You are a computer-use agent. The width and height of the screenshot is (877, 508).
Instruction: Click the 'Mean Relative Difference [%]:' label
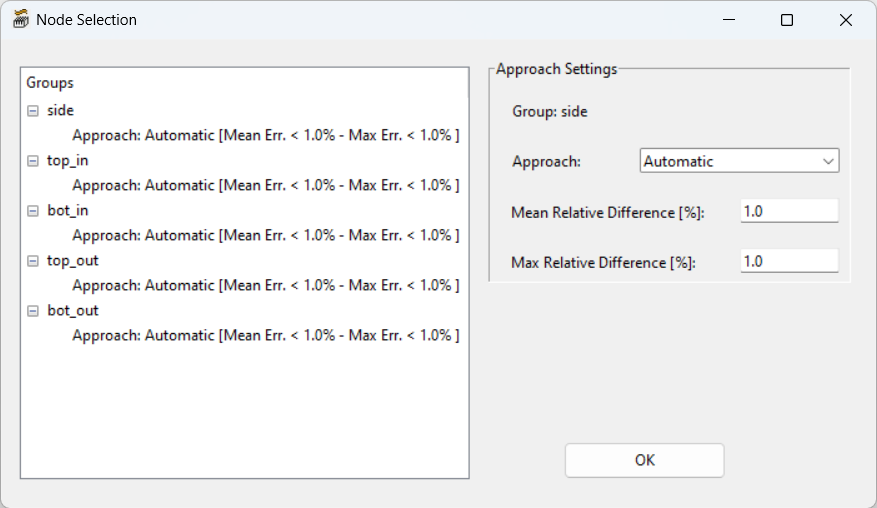click(608, 213)
